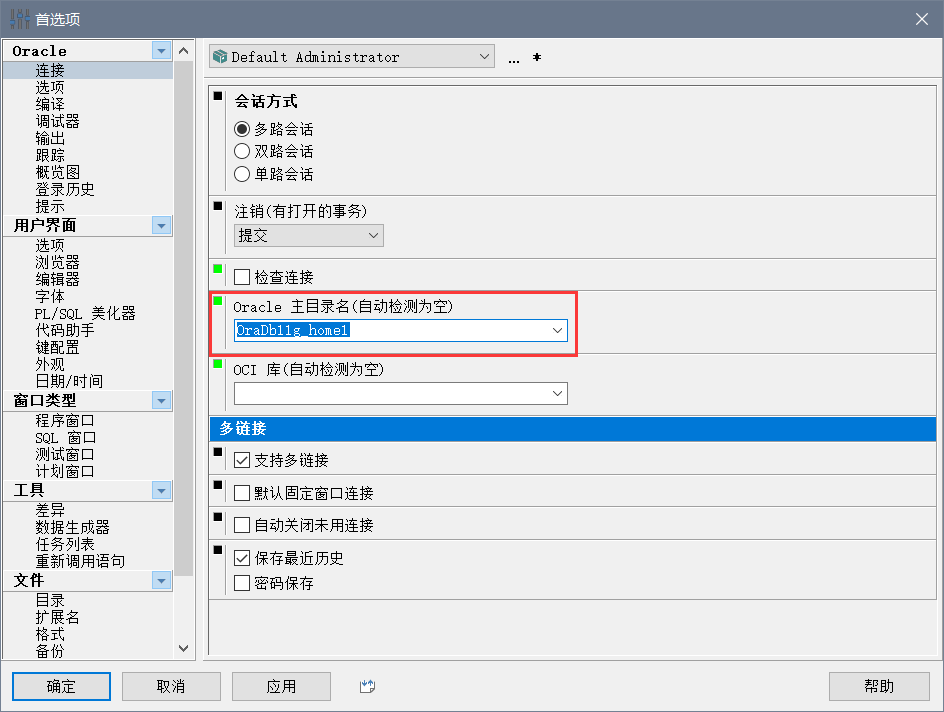Image resolution: width=944 pixels, height=712 pixels.
Task: Open 编译 preferences page
Action: [x=50, y=104]
